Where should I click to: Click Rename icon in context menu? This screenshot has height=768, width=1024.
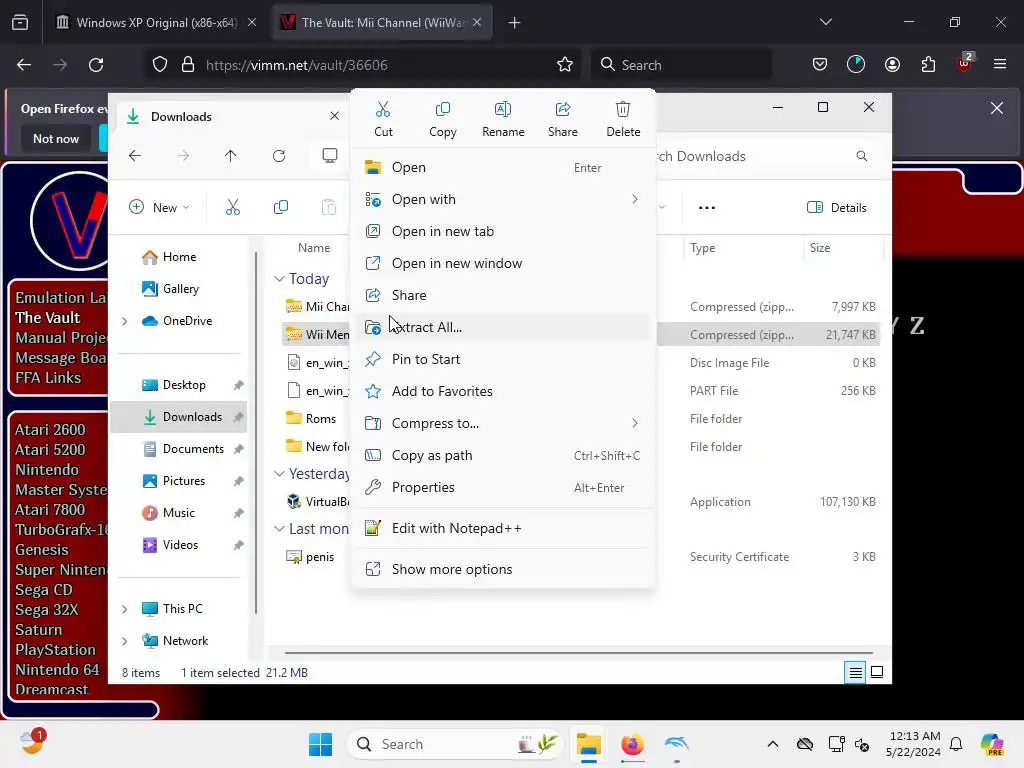click(x=503, y=119)
